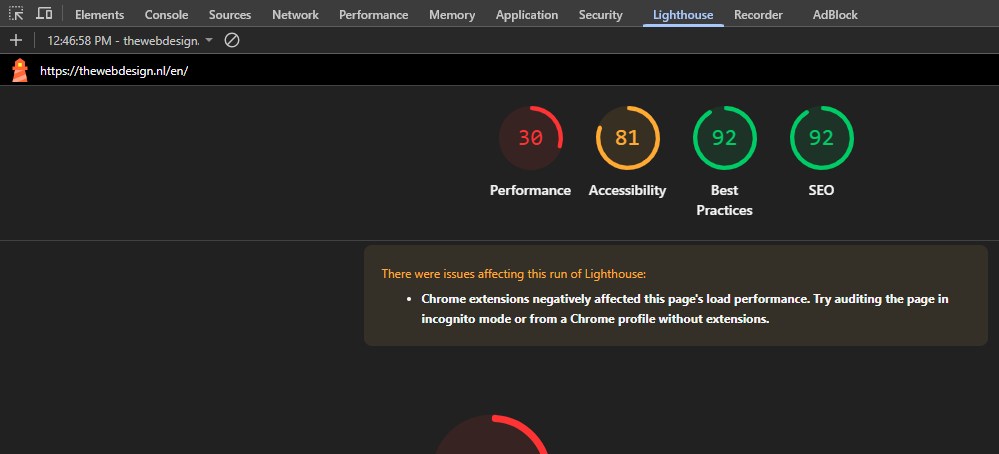Open the report selector dropdown at 12:46:58 PM

pyautogui.click(x=130, y=41)
